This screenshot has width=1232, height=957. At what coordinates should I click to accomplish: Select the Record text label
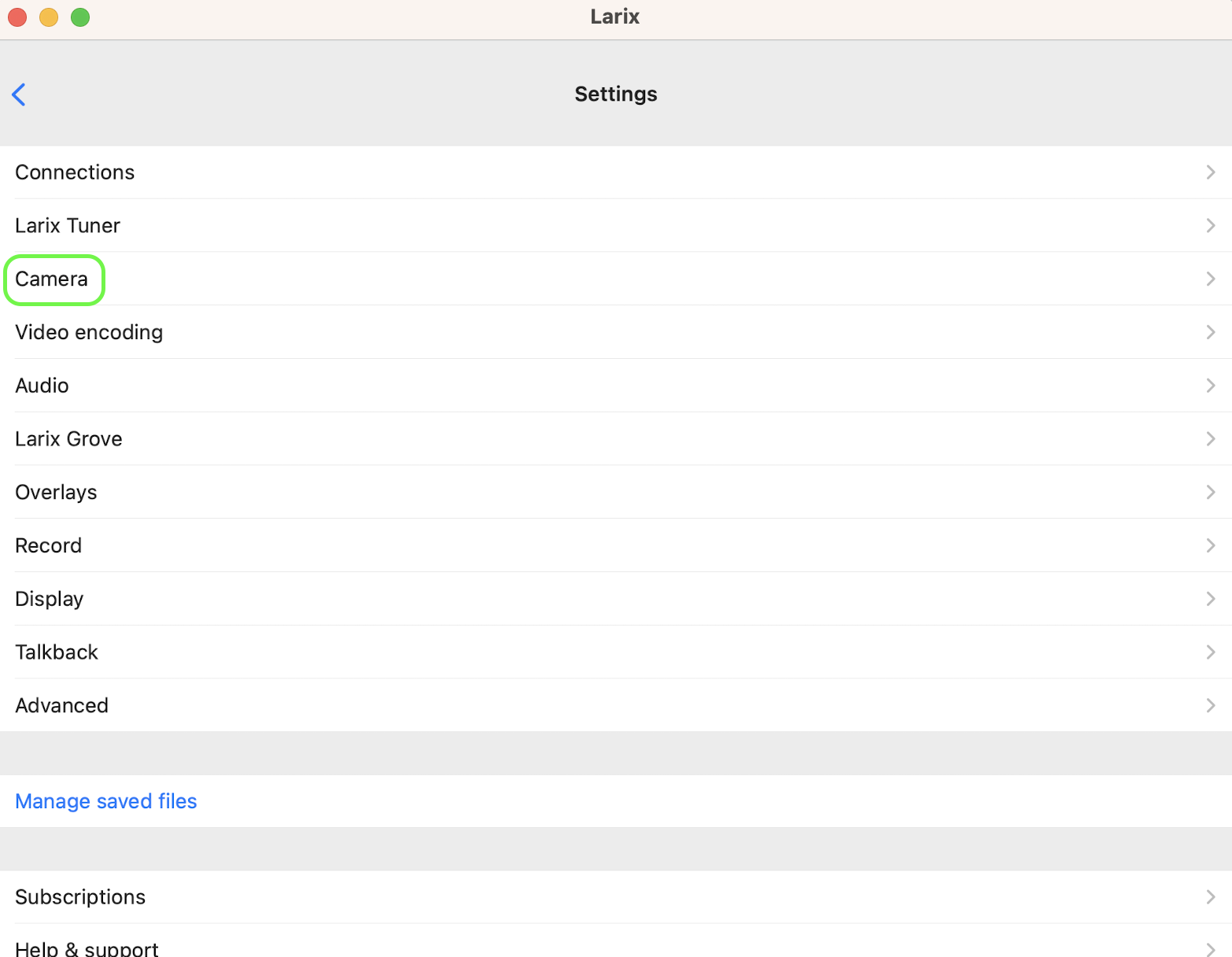[x=48, y=545]
